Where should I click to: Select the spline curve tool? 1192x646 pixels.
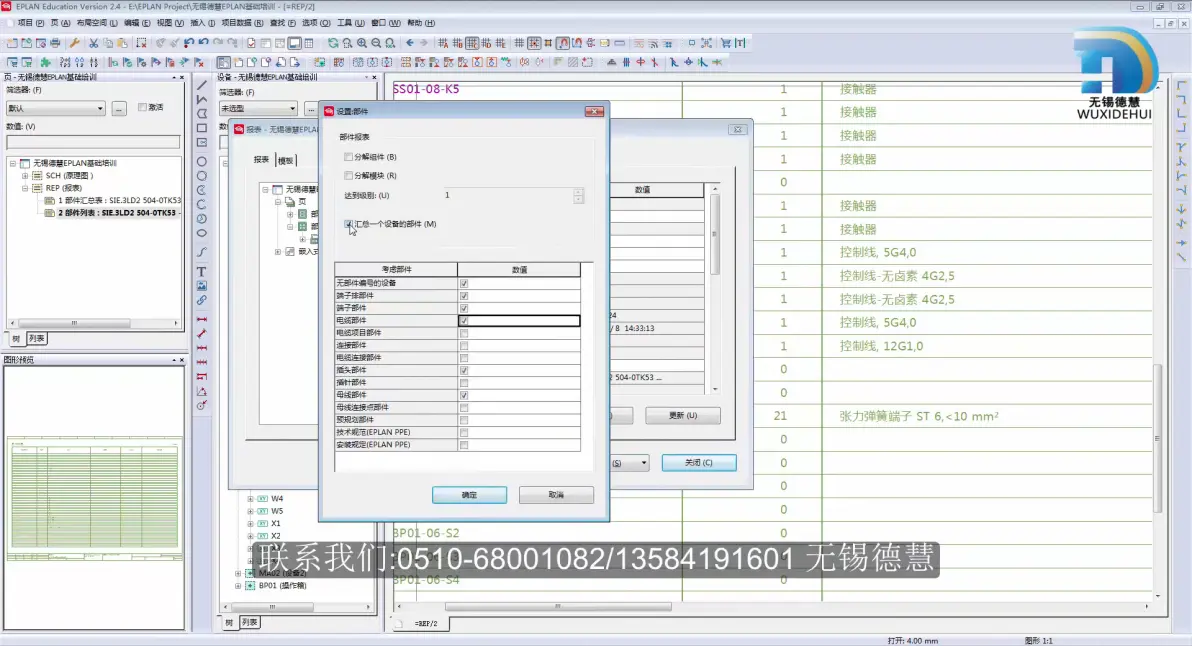[x=201, y=252]
